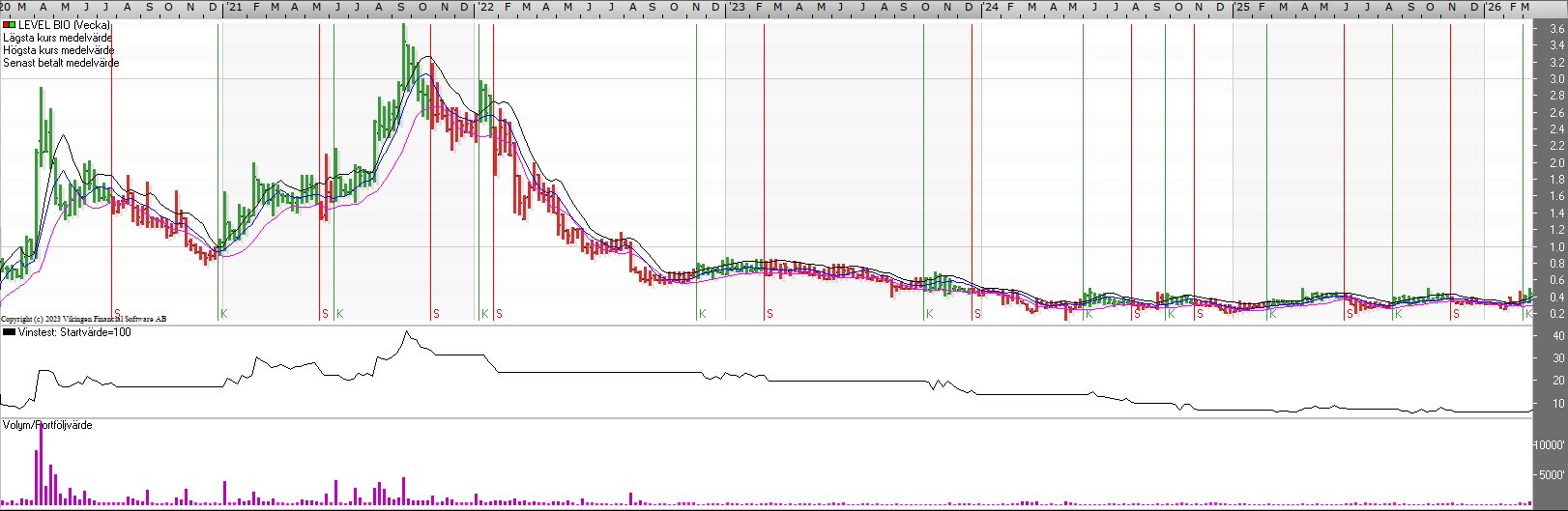Select the first S sell marker in 2020

(117, 314)
